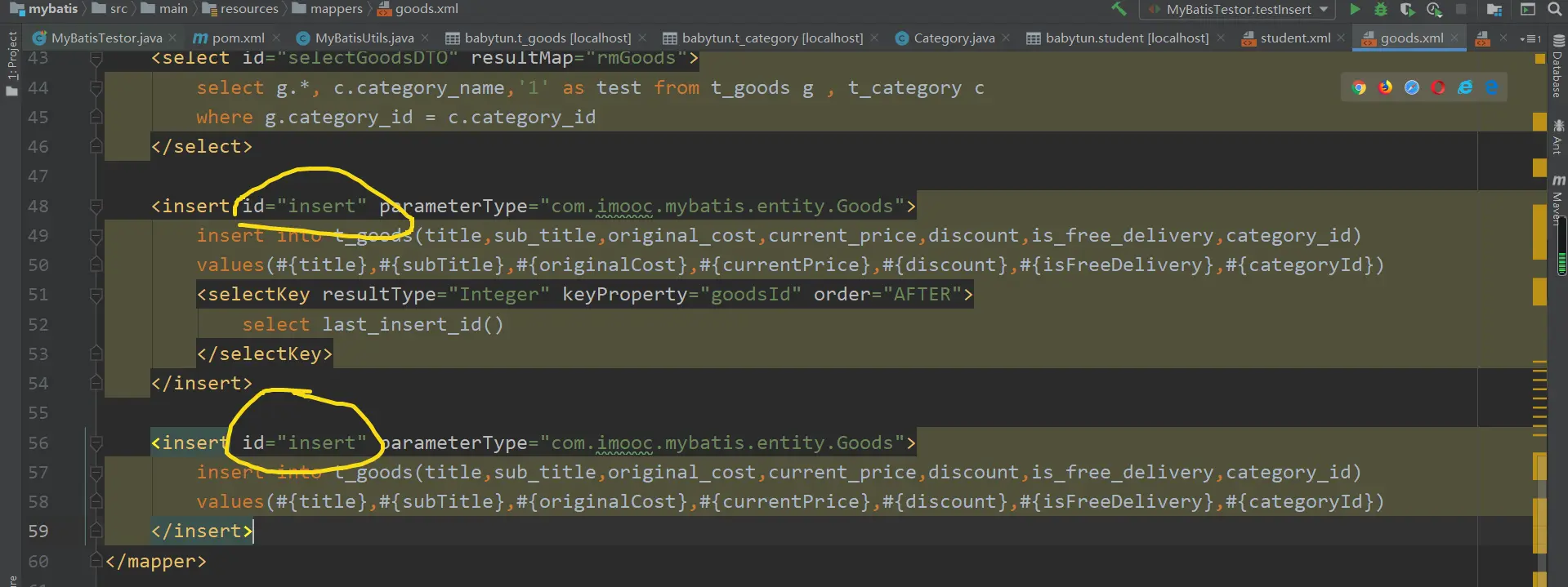Close the MyBatisUtils.java tab
Screen dimensions: 1568x587
coord(426,38)
